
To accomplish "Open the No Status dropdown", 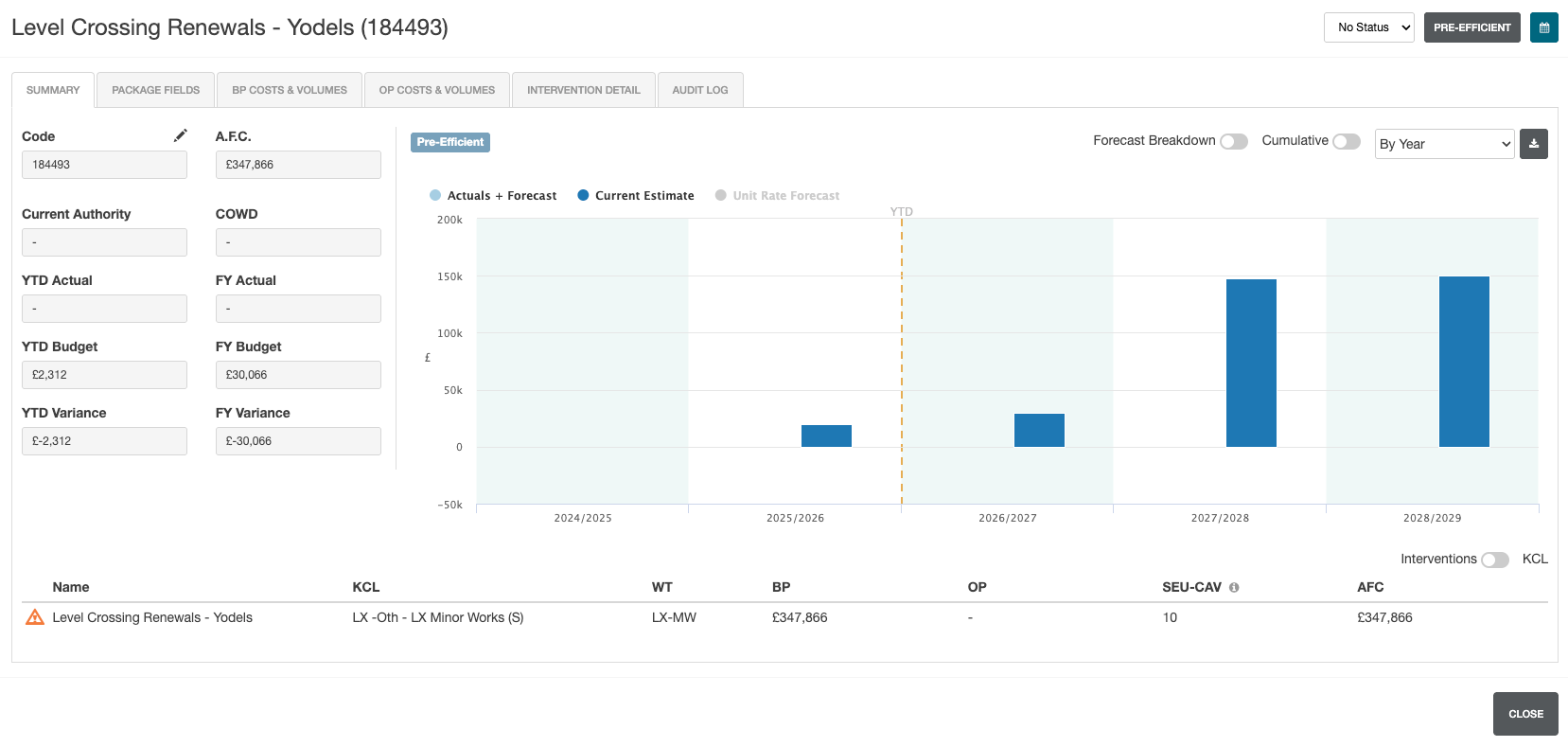I will (x=1368, y=27).
